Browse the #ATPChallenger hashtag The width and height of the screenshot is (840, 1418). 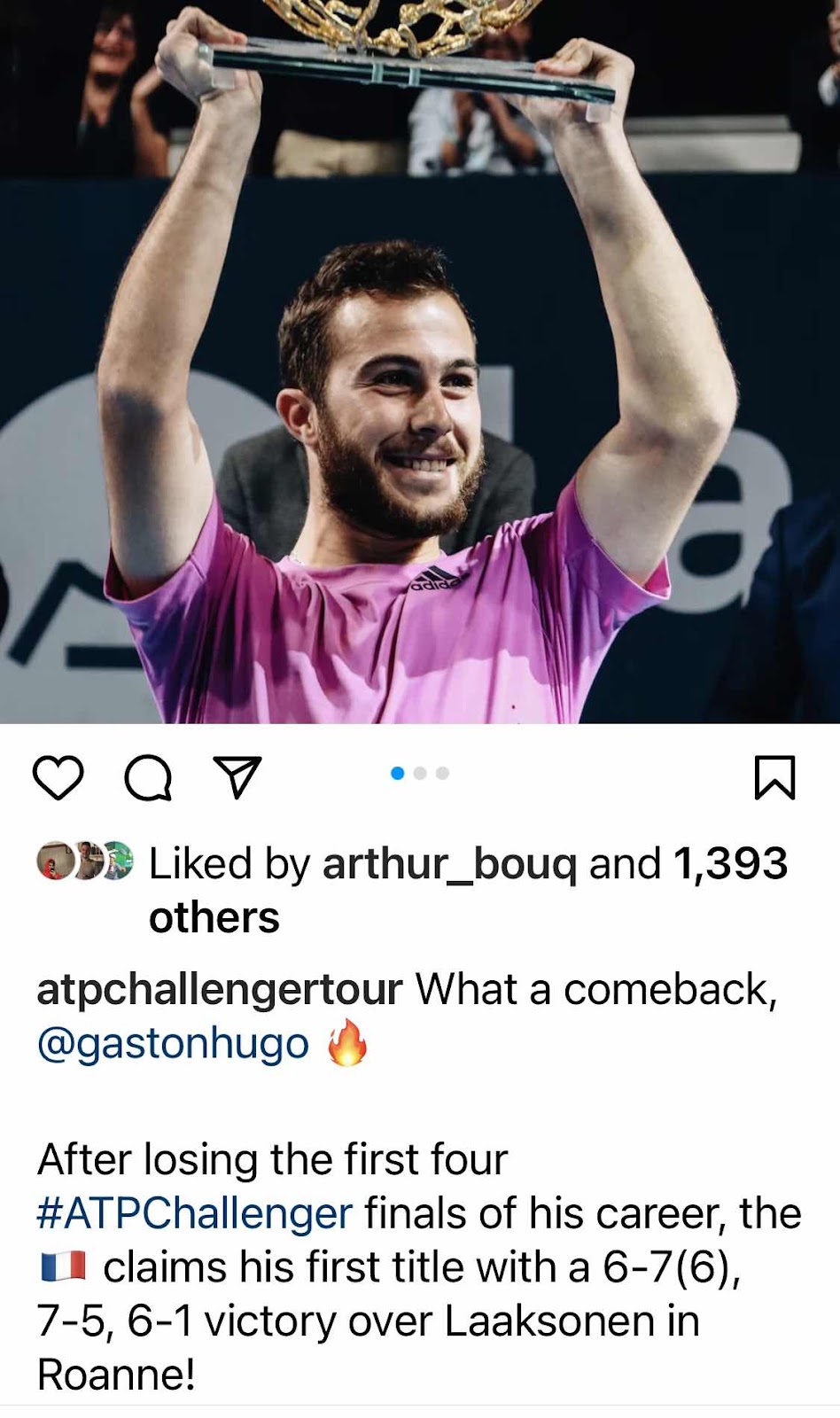tap(195, 1213)
